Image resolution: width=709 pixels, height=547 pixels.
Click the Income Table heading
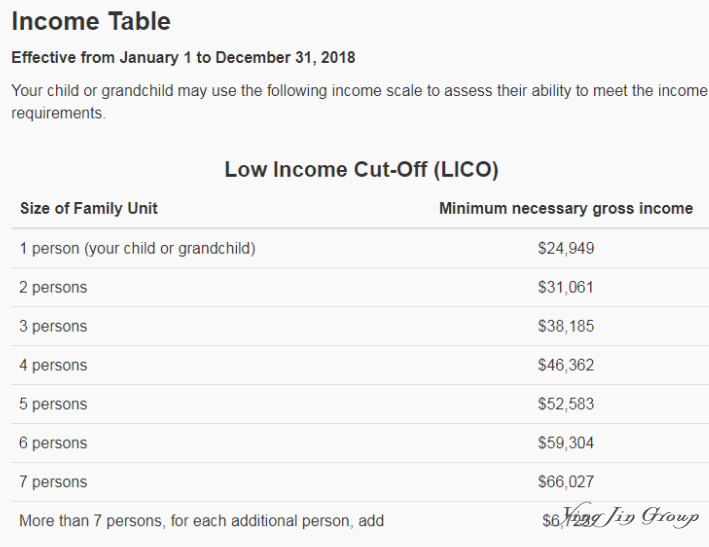coord(91,21)
